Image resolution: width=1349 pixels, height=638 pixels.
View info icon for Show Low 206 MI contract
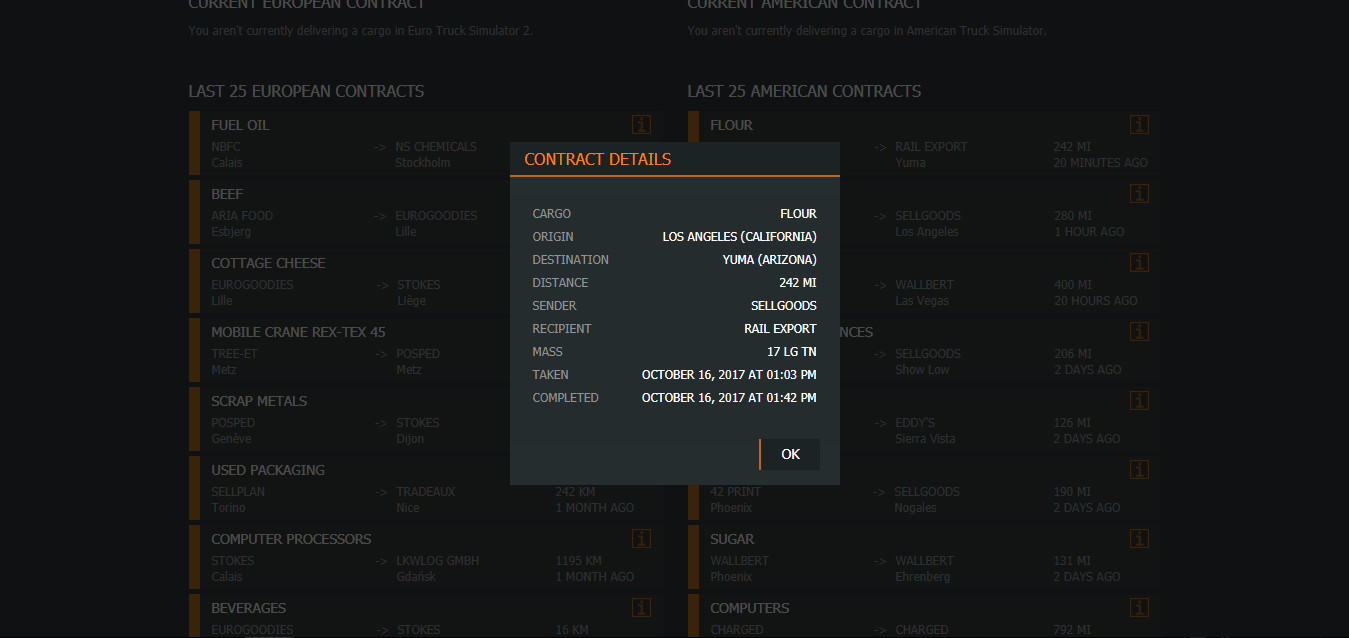coord(1139,332)
